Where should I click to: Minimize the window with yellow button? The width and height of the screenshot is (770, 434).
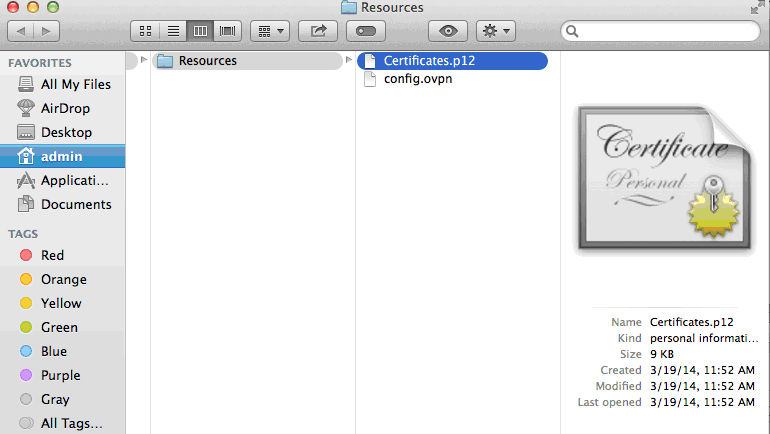pyautogui.click(x=33, y=7)
